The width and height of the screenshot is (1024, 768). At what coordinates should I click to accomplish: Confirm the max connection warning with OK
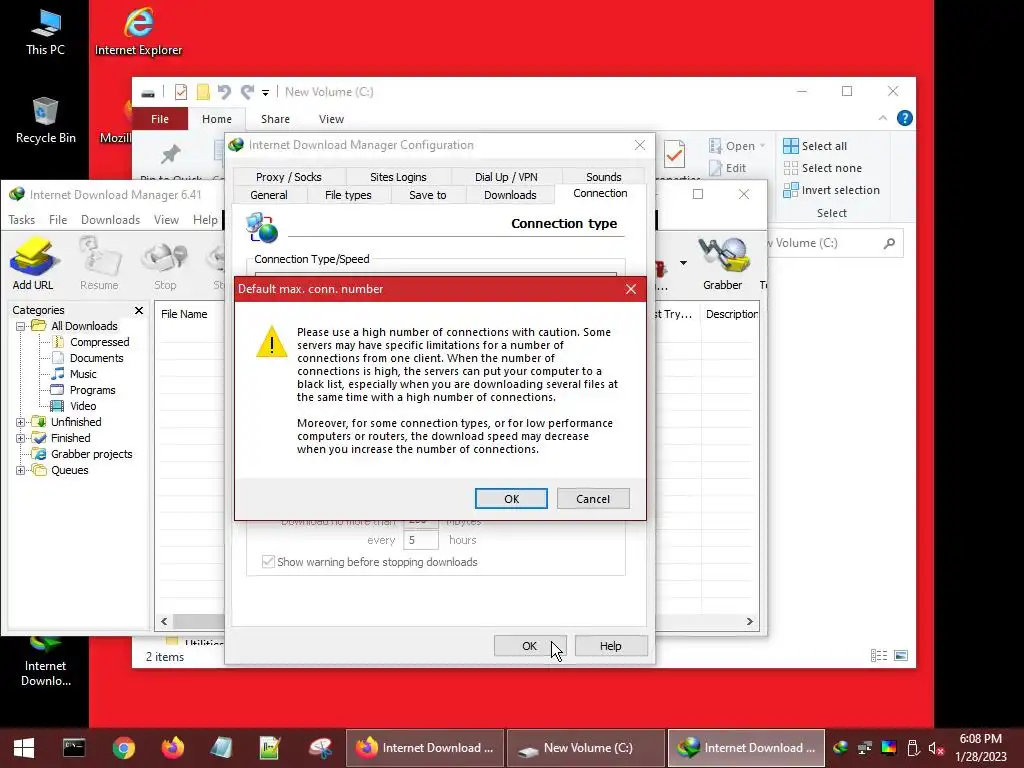click(511, 499)
